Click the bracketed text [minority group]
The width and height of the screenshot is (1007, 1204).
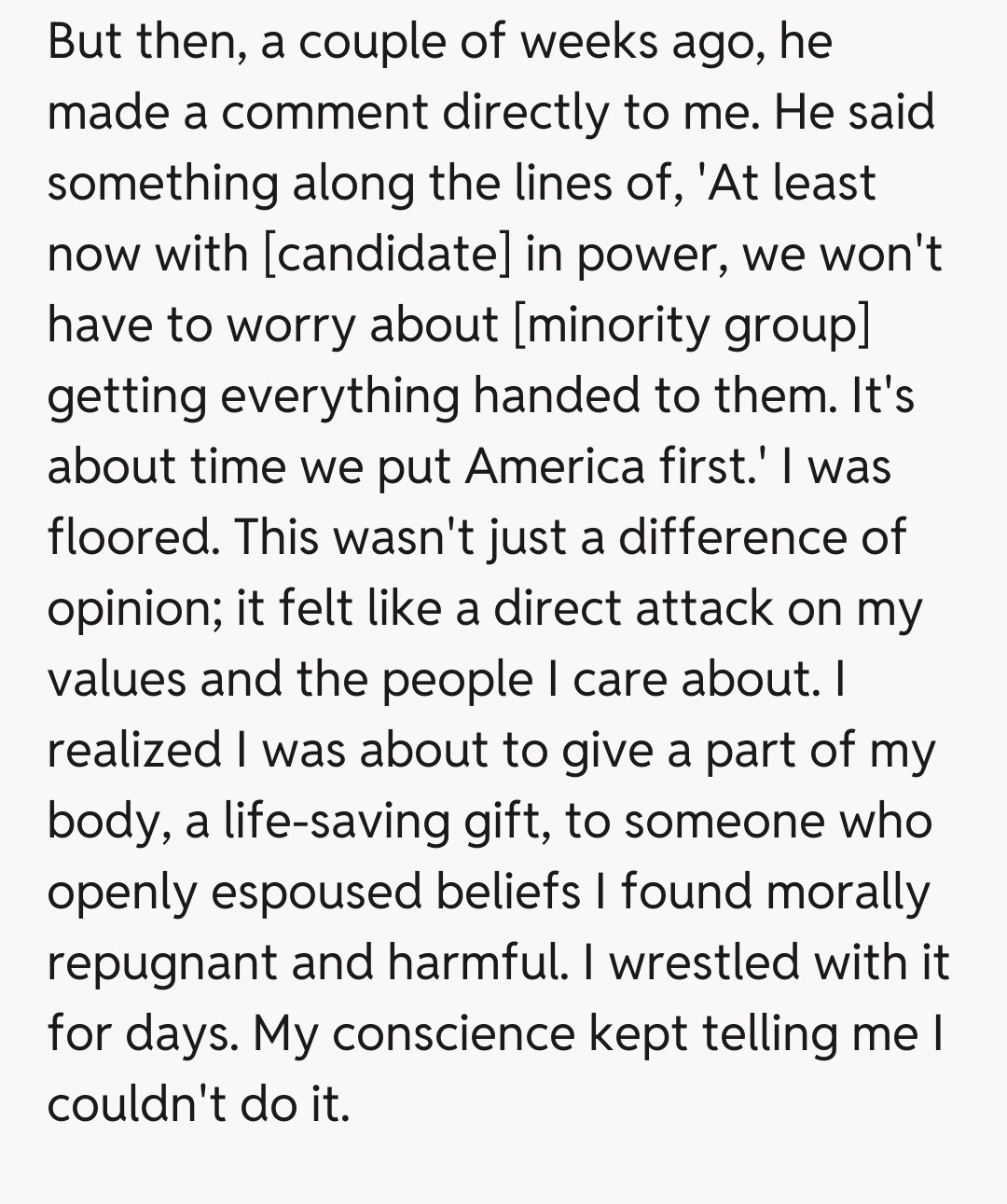coord(692,325)
